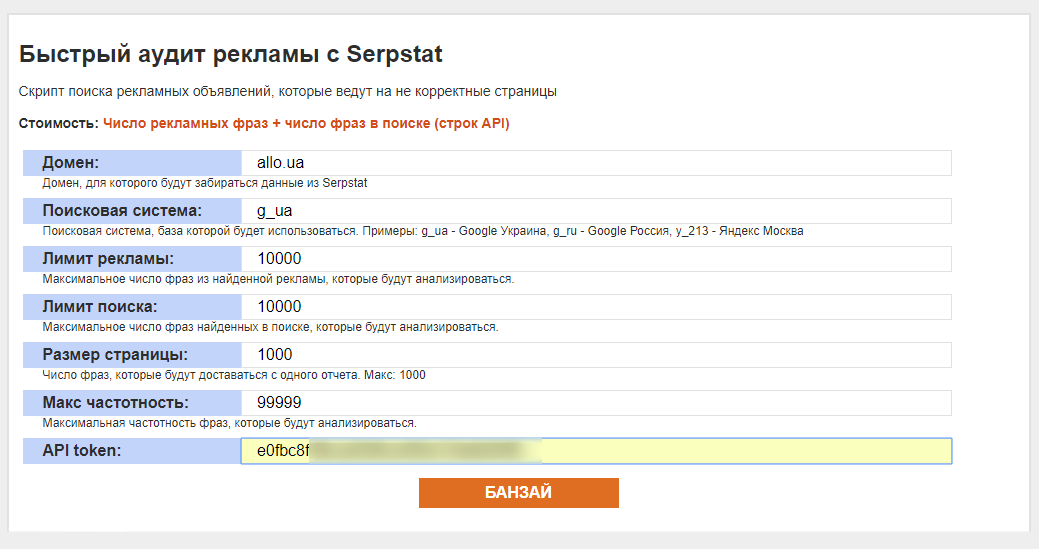Select the Лимит рекламы input field
This screenshot has width=1039, height=549.
[x=596, y=259]
